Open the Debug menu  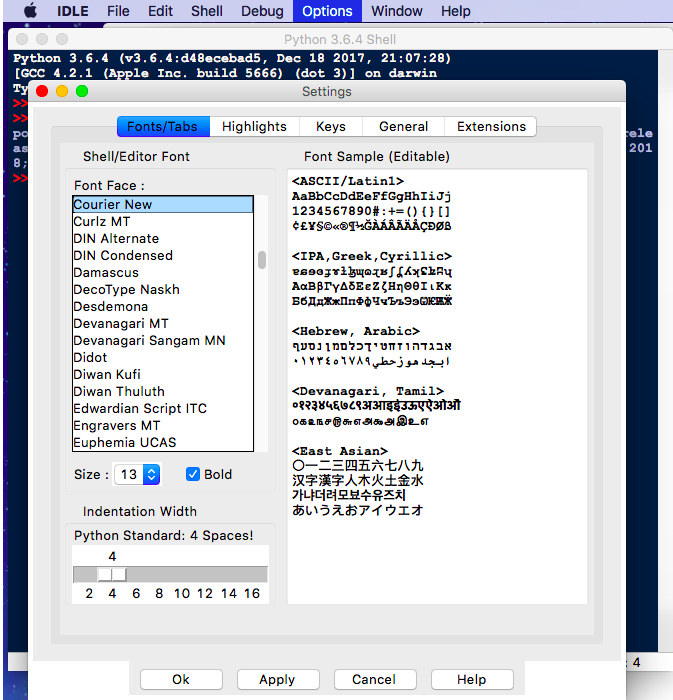click(x=262, y=11)
